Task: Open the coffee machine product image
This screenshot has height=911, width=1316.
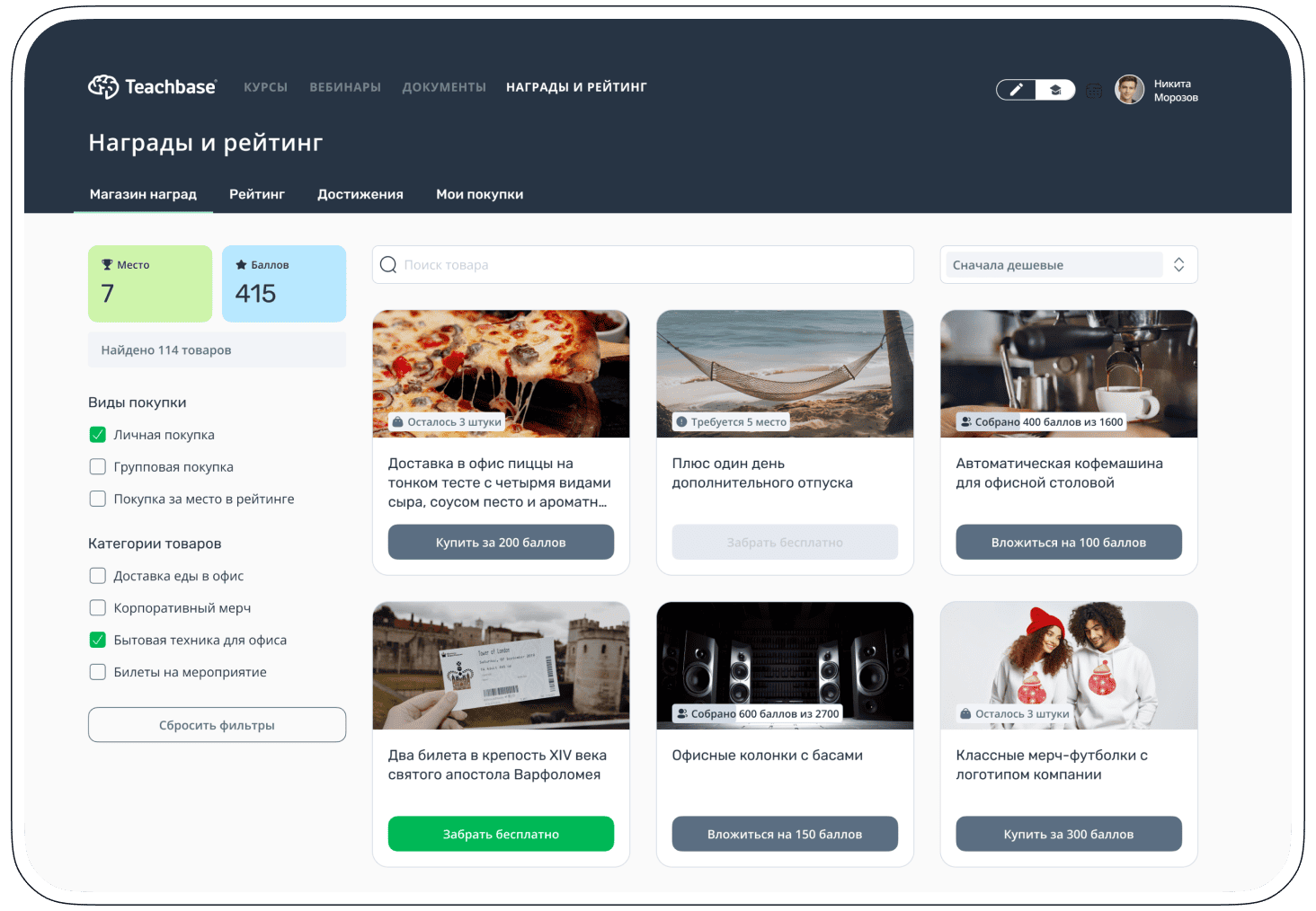Action: pos(1069,374)
